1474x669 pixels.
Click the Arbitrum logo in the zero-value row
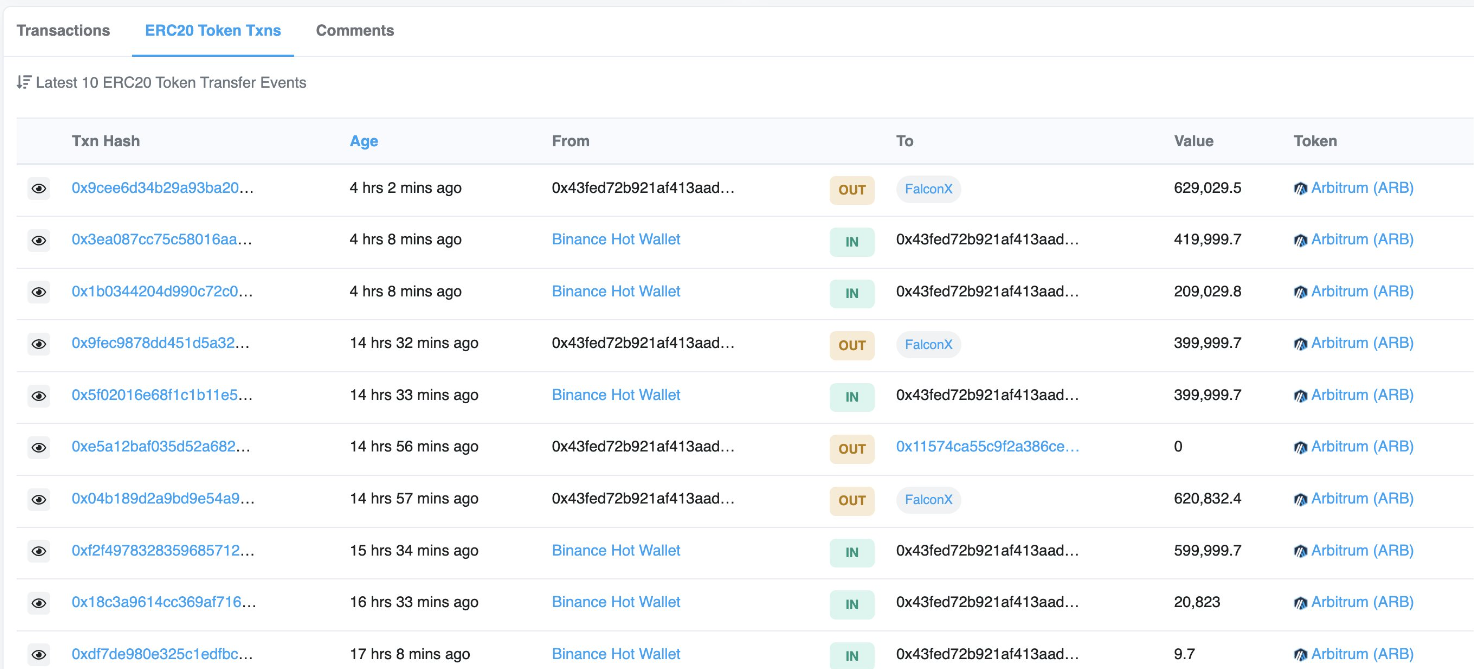[1301, 447]
